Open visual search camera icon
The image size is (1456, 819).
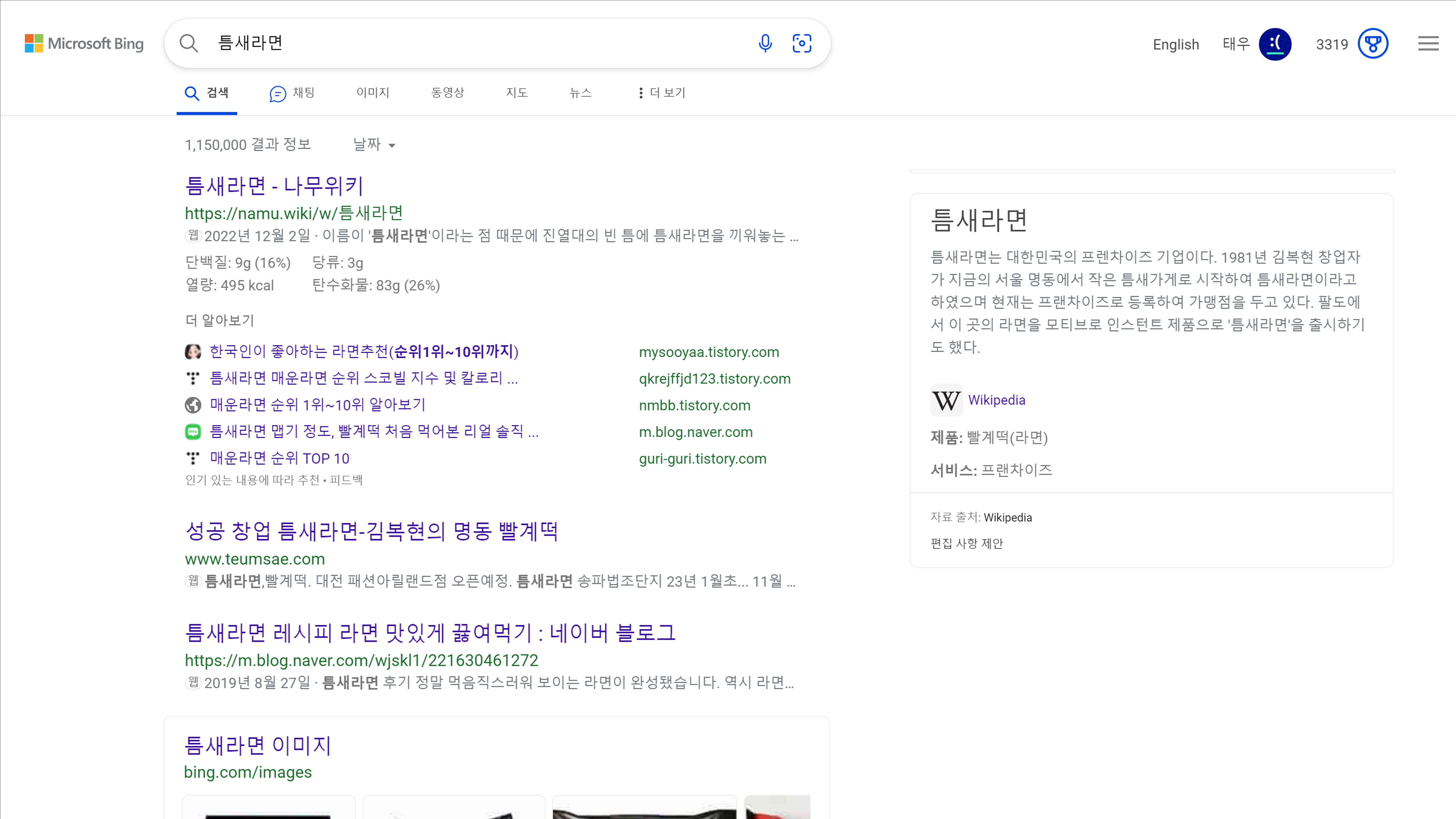[801, 44]
